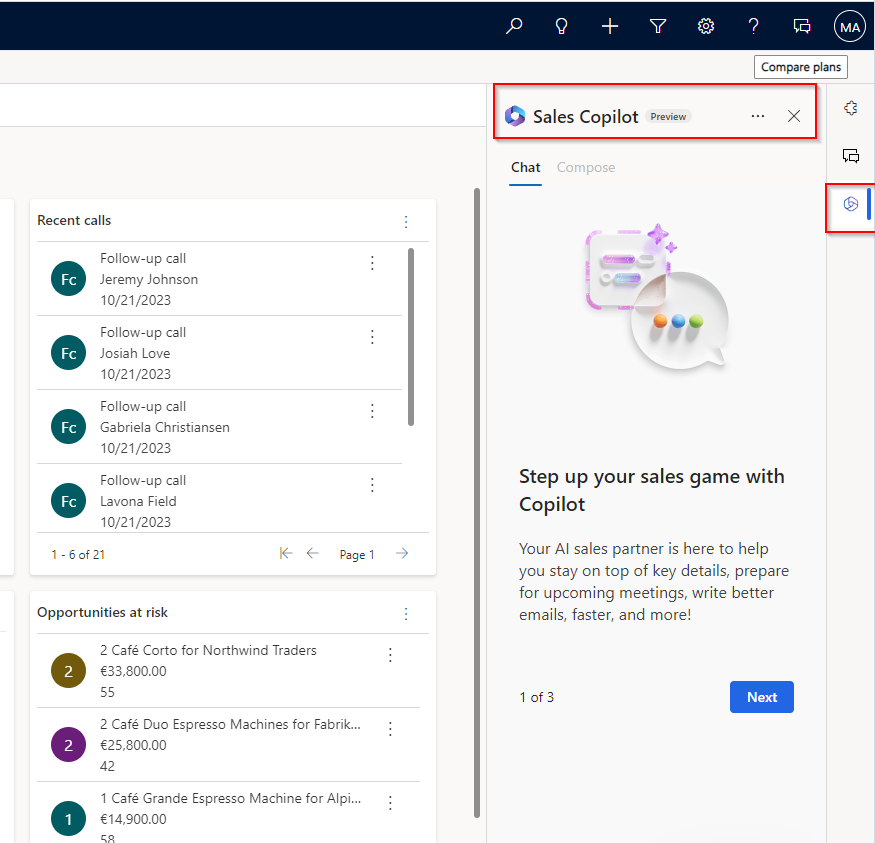The height and width of the screenshot is (843, 875).
Task: Select the Chat tab
Action: click(526, 167)
